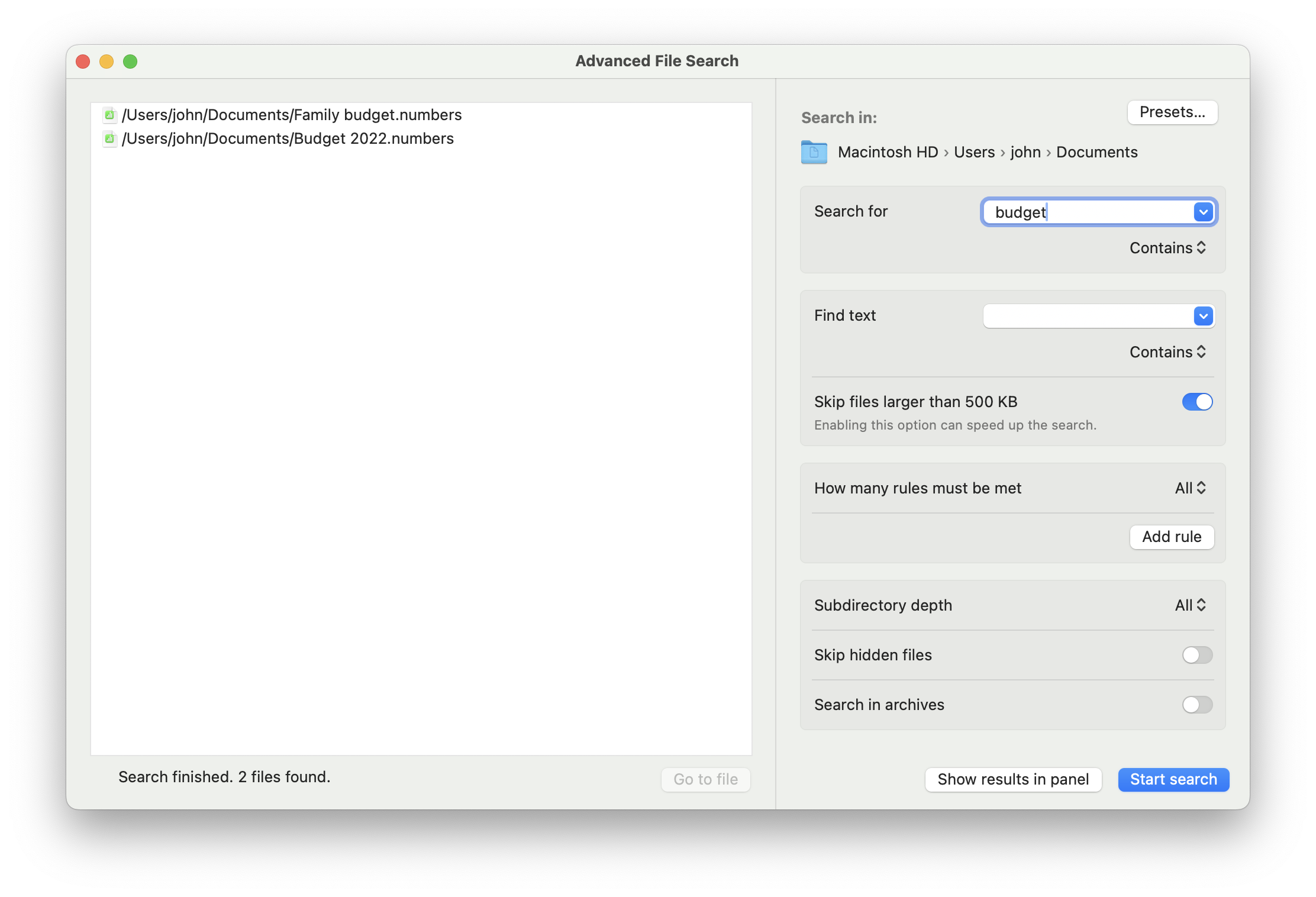Adjust the Subdirectory depth selector

1190,605
